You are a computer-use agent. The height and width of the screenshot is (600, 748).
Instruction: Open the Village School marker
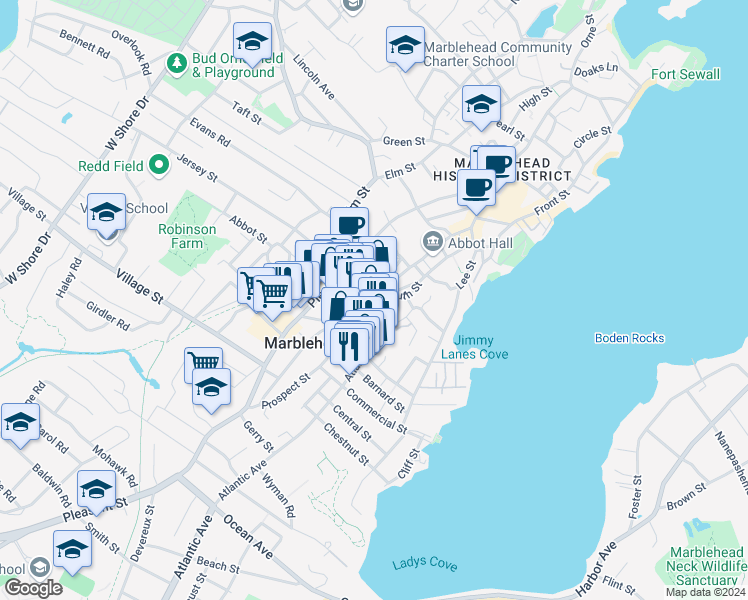(x=106, y=213)
